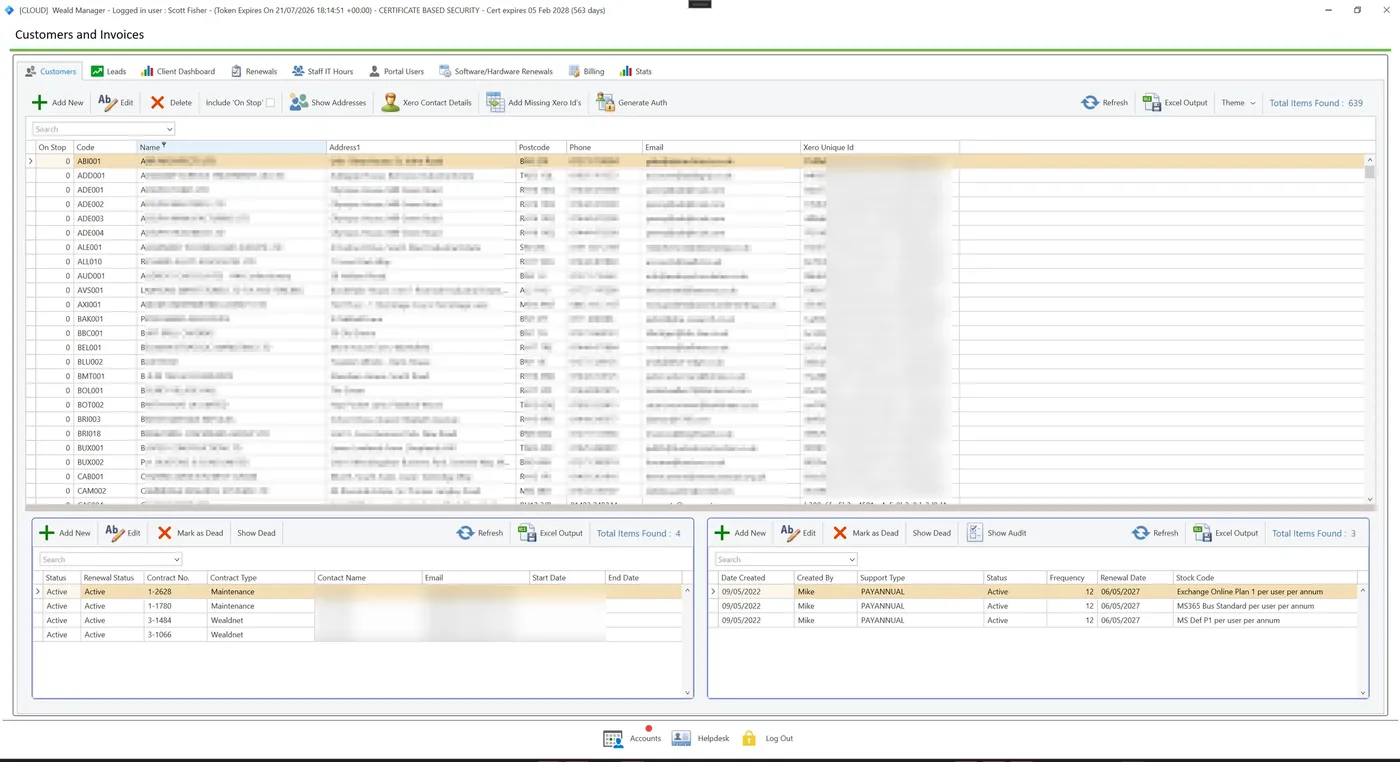Open the renewals panel Search dropdown
The image size is (1400, 762).
tap(852, 560)
